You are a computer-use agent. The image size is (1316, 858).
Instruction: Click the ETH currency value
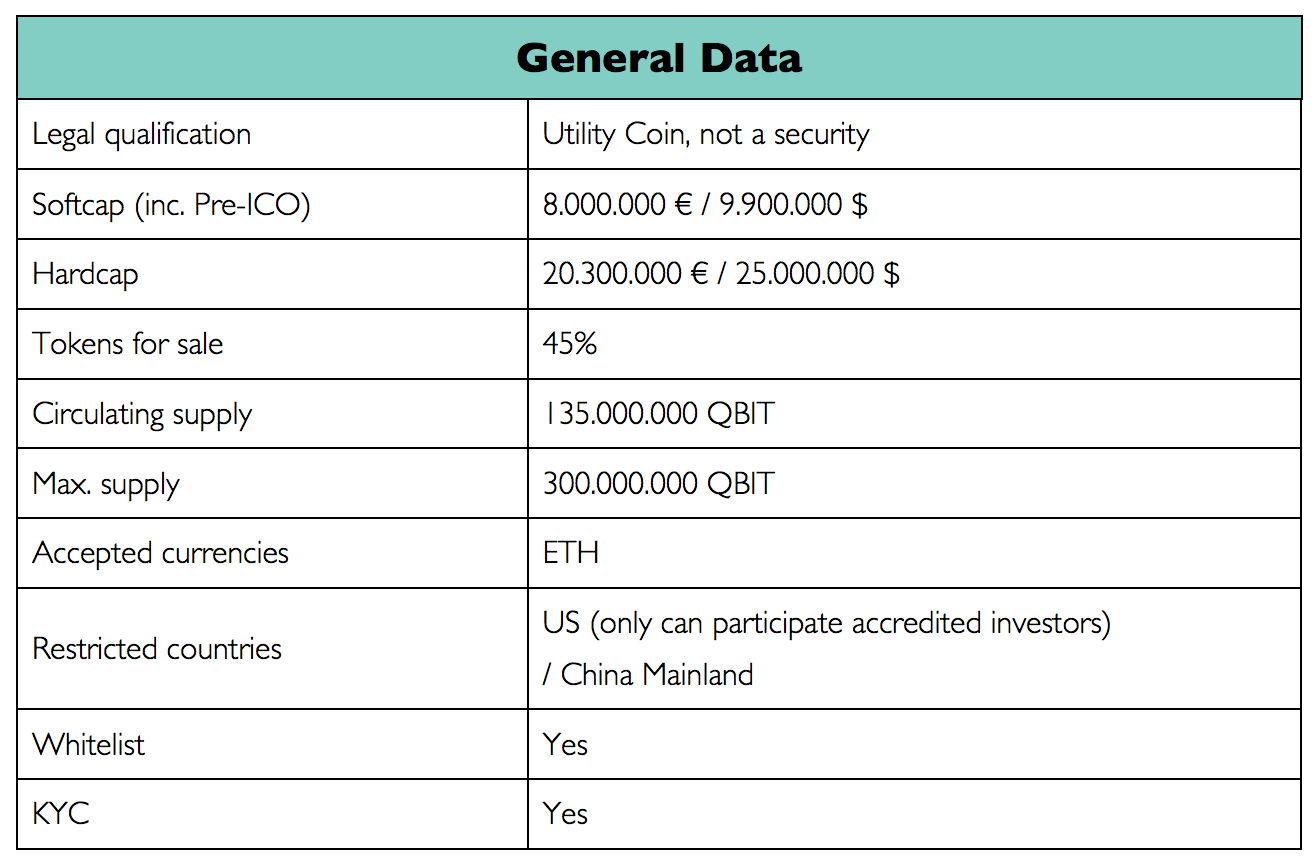[x=571, y=553]
